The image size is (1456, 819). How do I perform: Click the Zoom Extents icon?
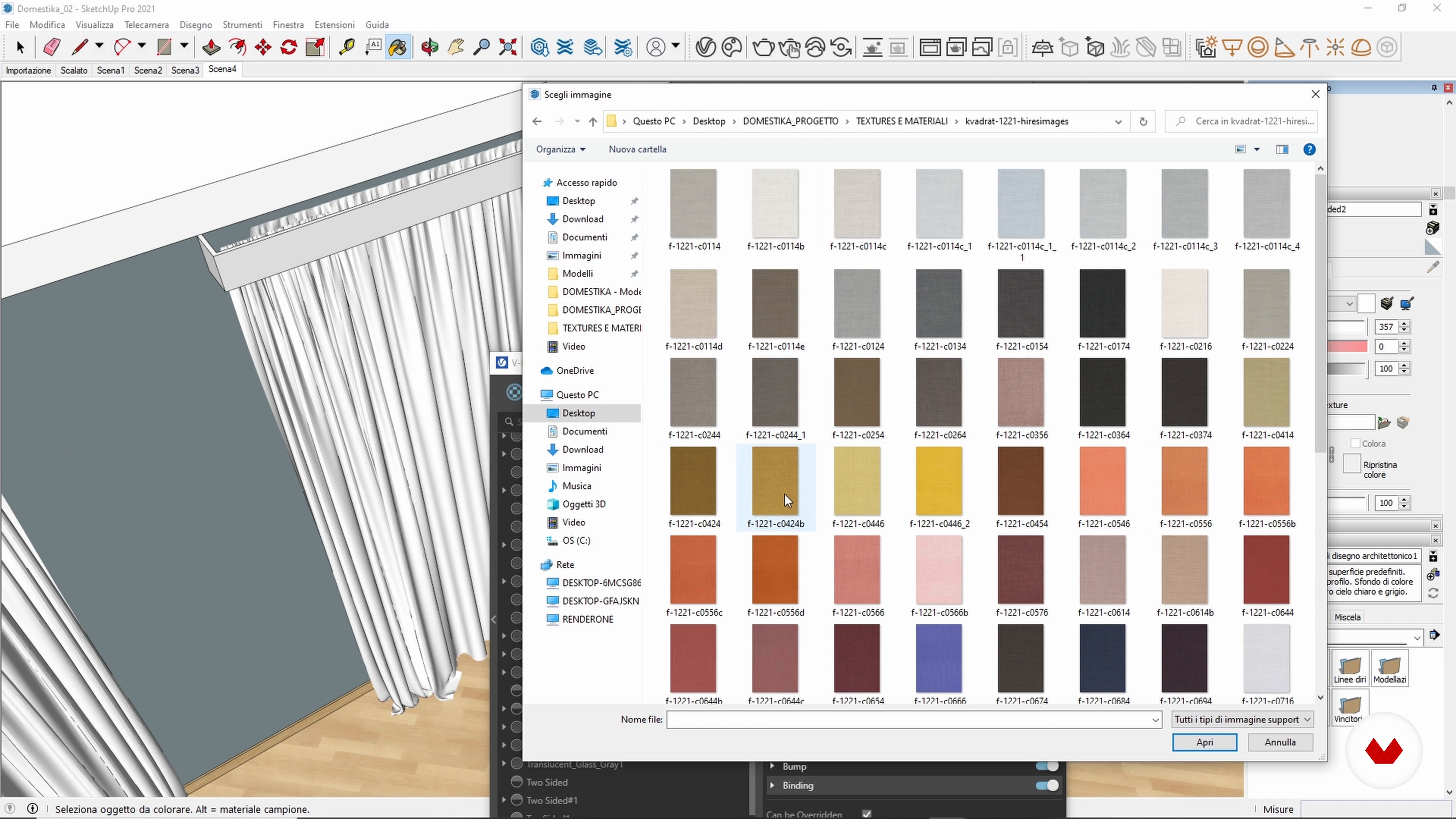tap(508, 47)
